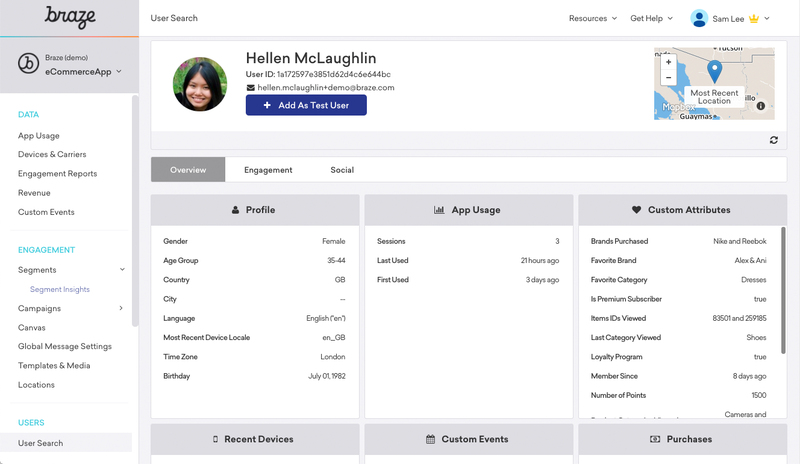The height and width of the screenshot is (464, 800).
Task: Switch to the Social tab
Action: (x=342, y=170)
